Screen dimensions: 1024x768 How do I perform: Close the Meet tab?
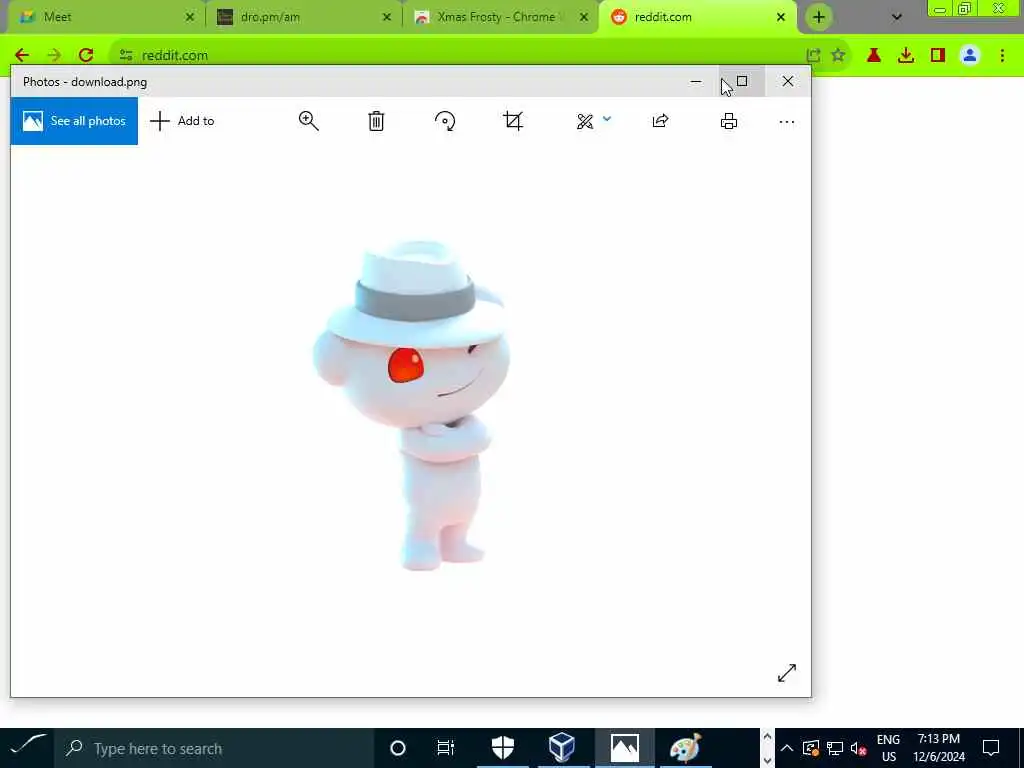pyautogui.click(x=189, y=17)
